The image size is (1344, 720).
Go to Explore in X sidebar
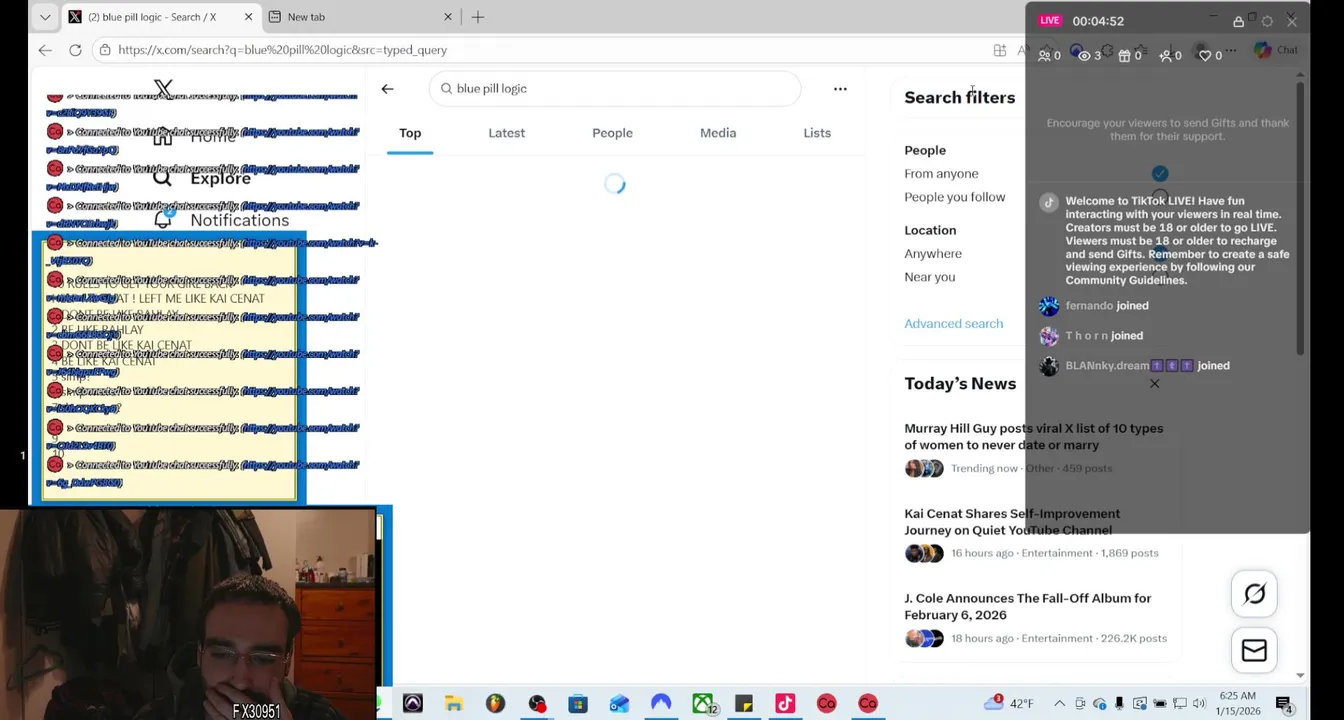click(x=202, y=178)
